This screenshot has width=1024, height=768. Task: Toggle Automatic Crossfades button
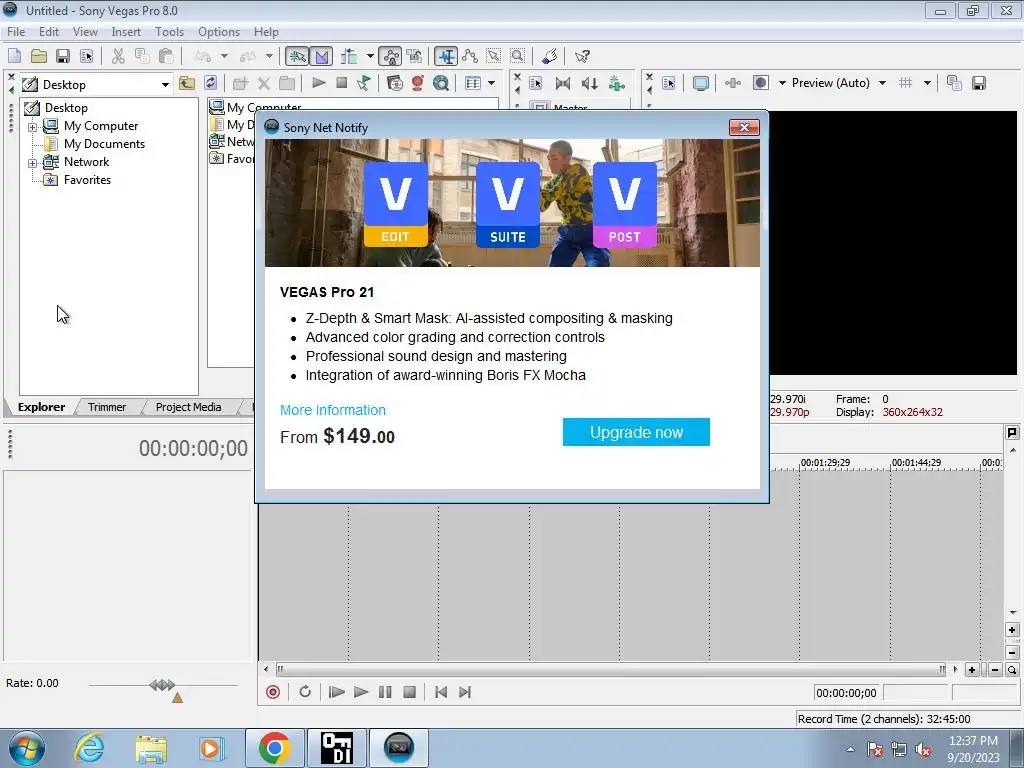[x=321, y=56]
